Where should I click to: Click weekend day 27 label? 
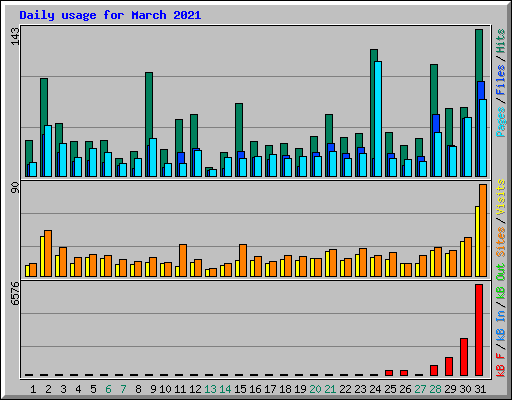coord(420,389)
